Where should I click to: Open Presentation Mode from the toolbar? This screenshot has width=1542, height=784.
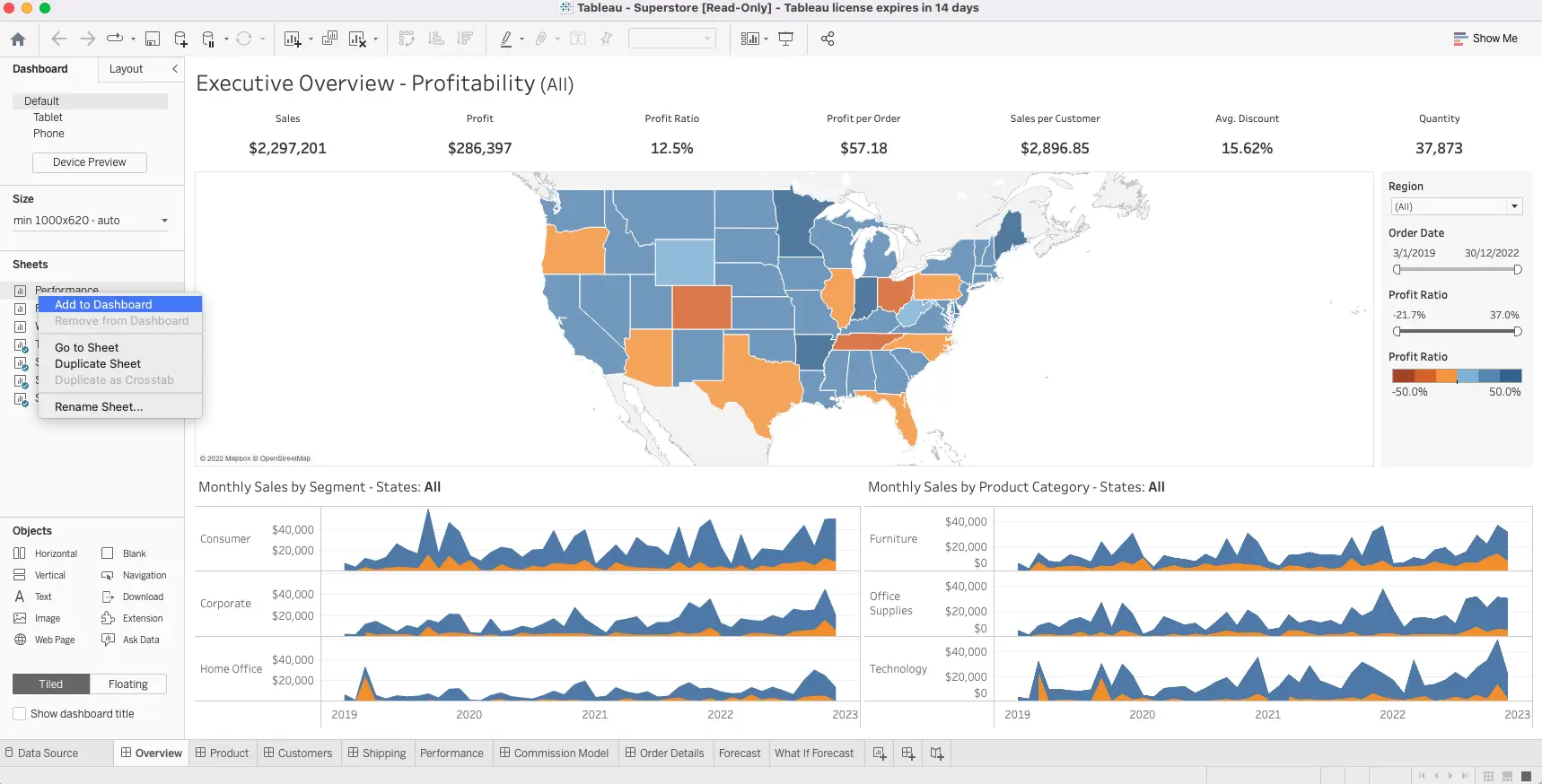pos(785,39)
